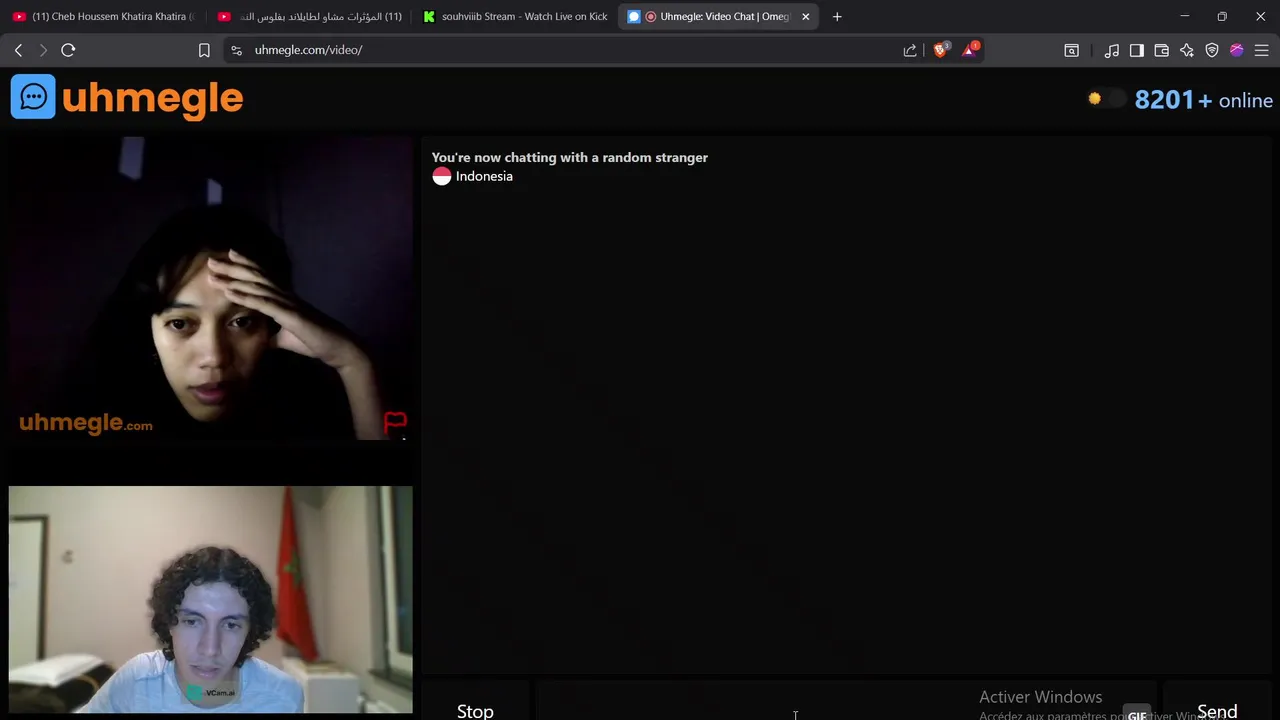
Task: Open a new browser tab
Action: 837,16
